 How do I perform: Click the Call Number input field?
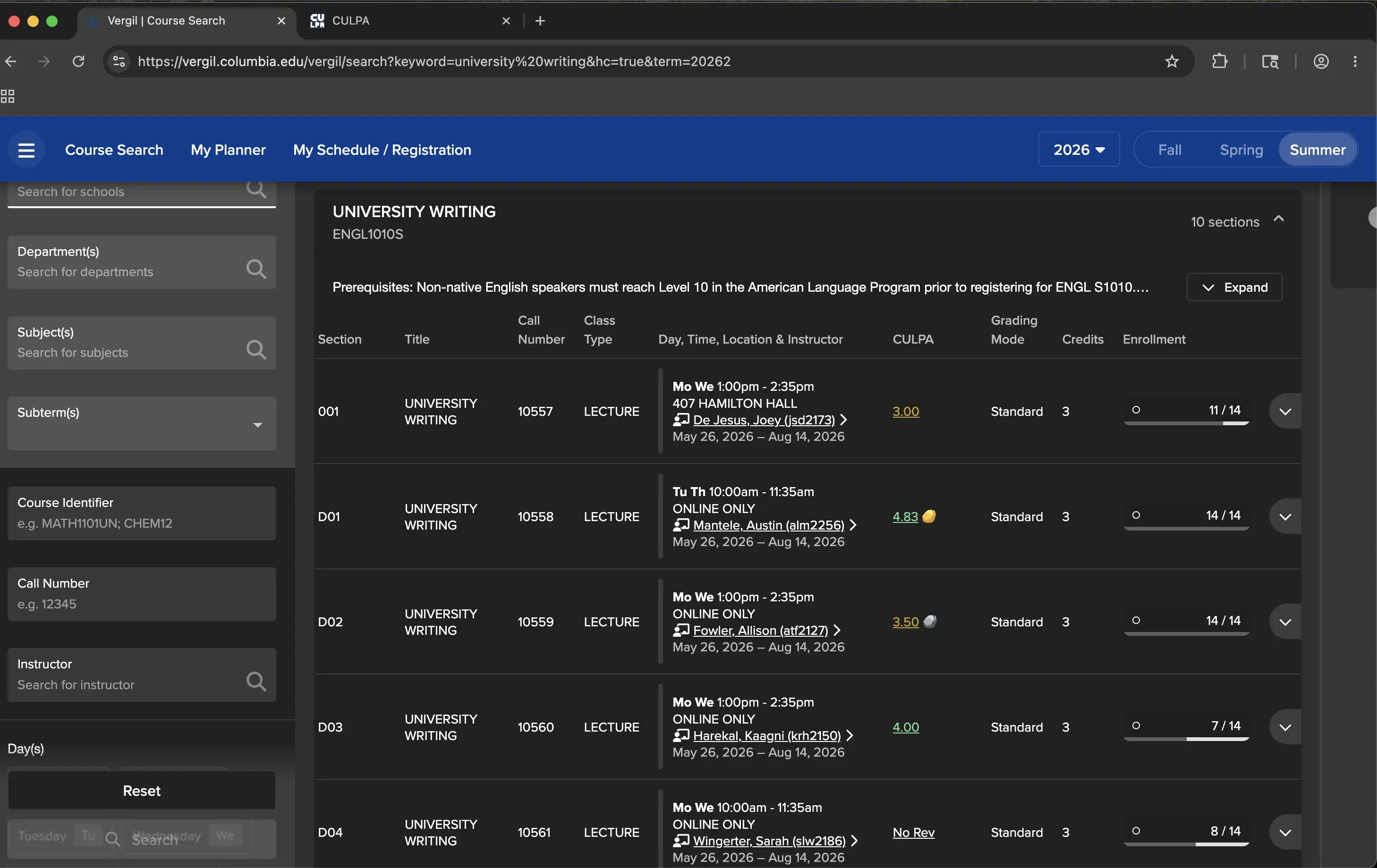click(x=142, y=594)
